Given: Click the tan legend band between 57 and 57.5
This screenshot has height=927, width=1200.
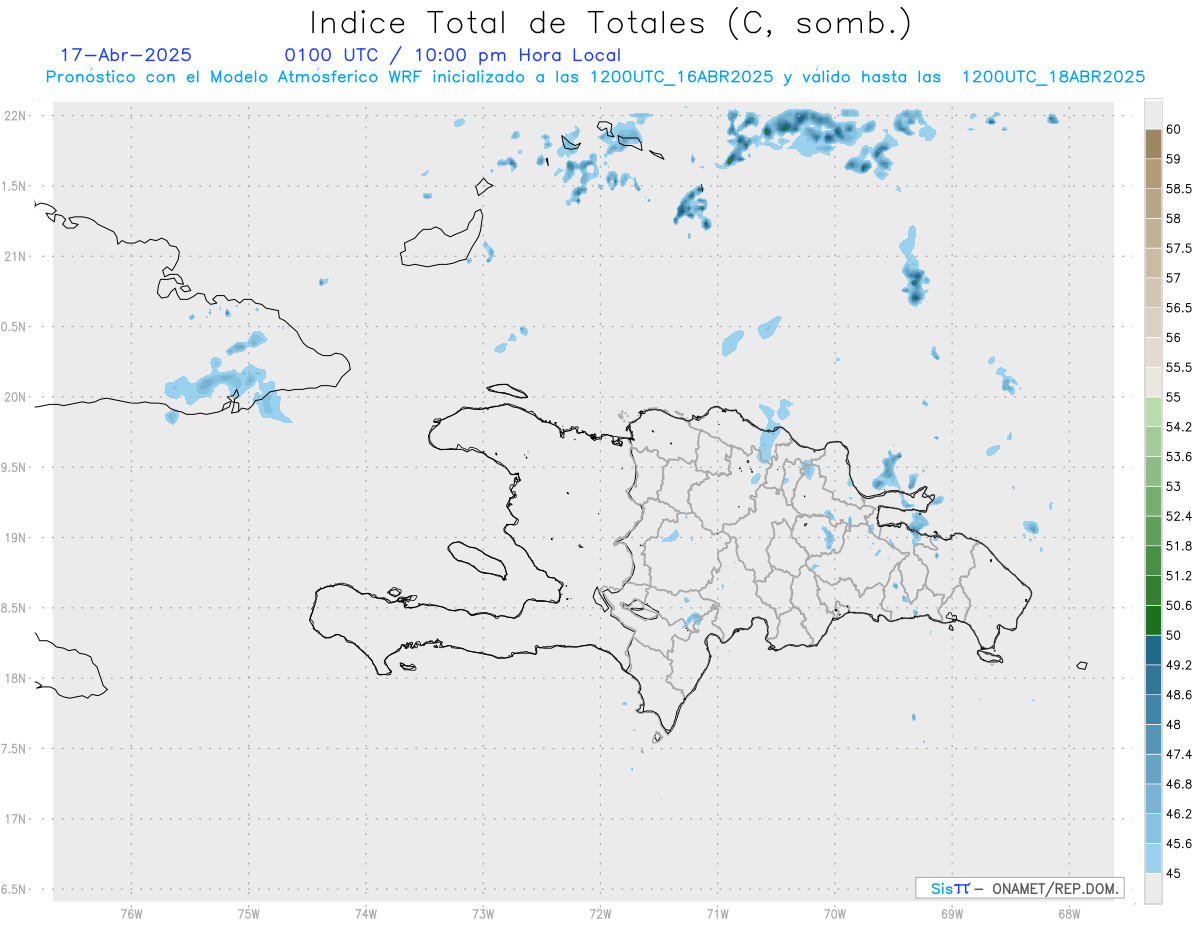Looking at the screenshot, I should point(1153,263).
